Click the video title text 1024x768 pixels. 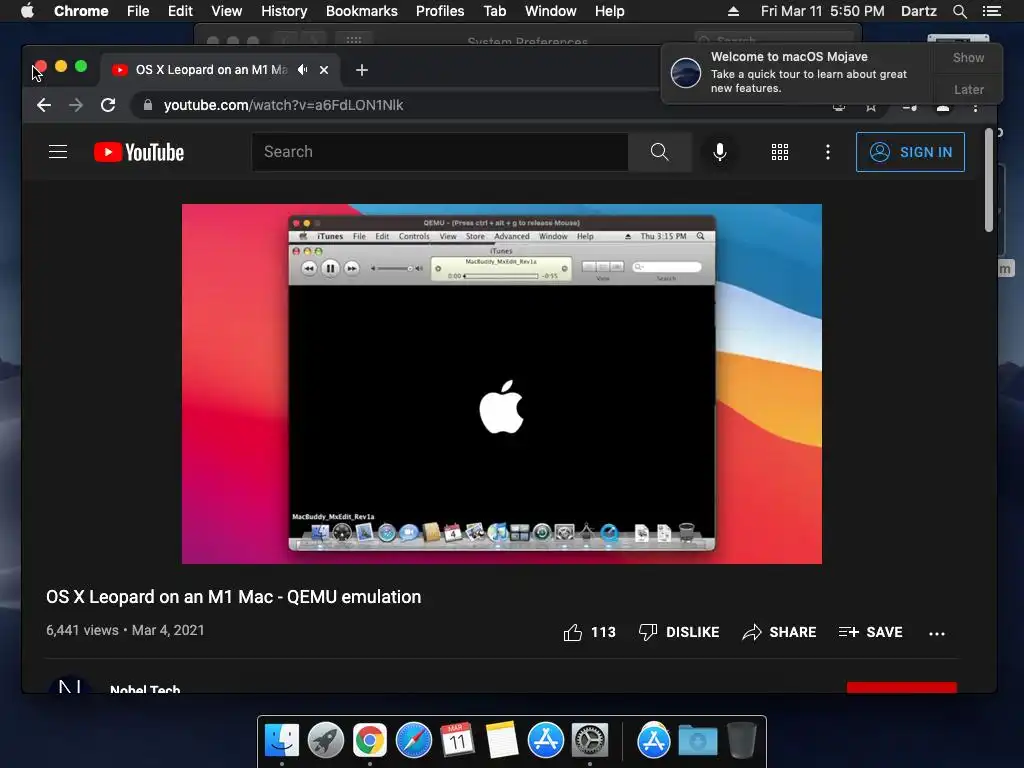(234, 597)
